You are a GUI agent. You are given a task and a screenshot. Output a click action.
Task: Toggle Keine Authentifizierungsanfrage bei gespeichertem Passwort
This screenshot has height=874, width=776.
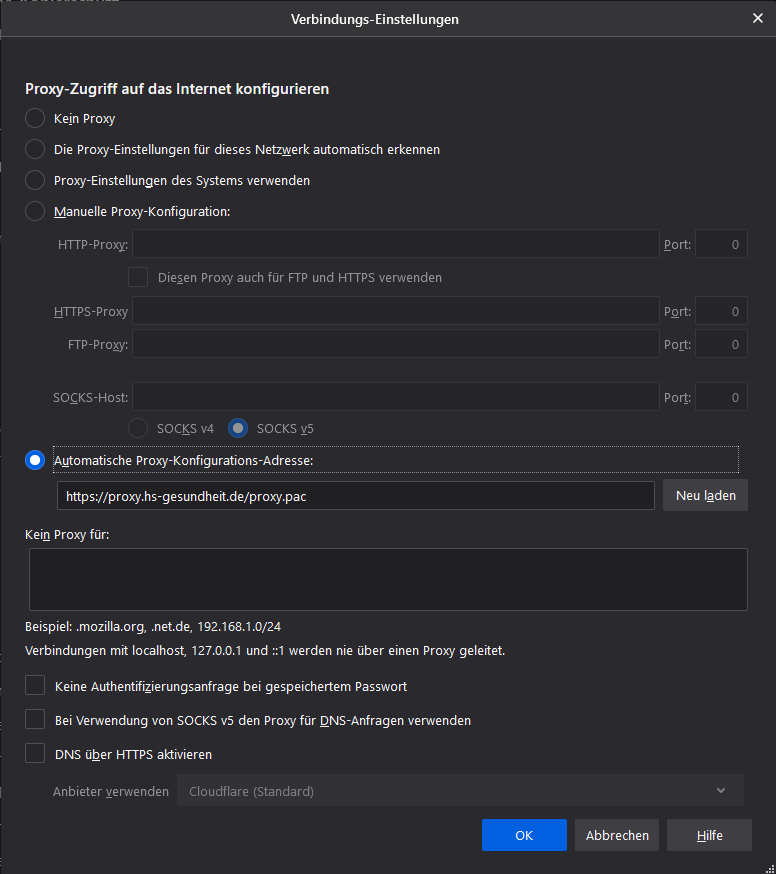[36, 686]
